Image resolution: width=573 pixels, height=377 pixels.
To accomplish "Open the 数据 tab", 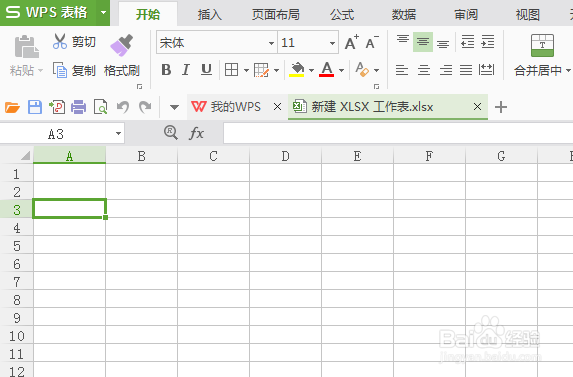I will (x=404, y=14).
